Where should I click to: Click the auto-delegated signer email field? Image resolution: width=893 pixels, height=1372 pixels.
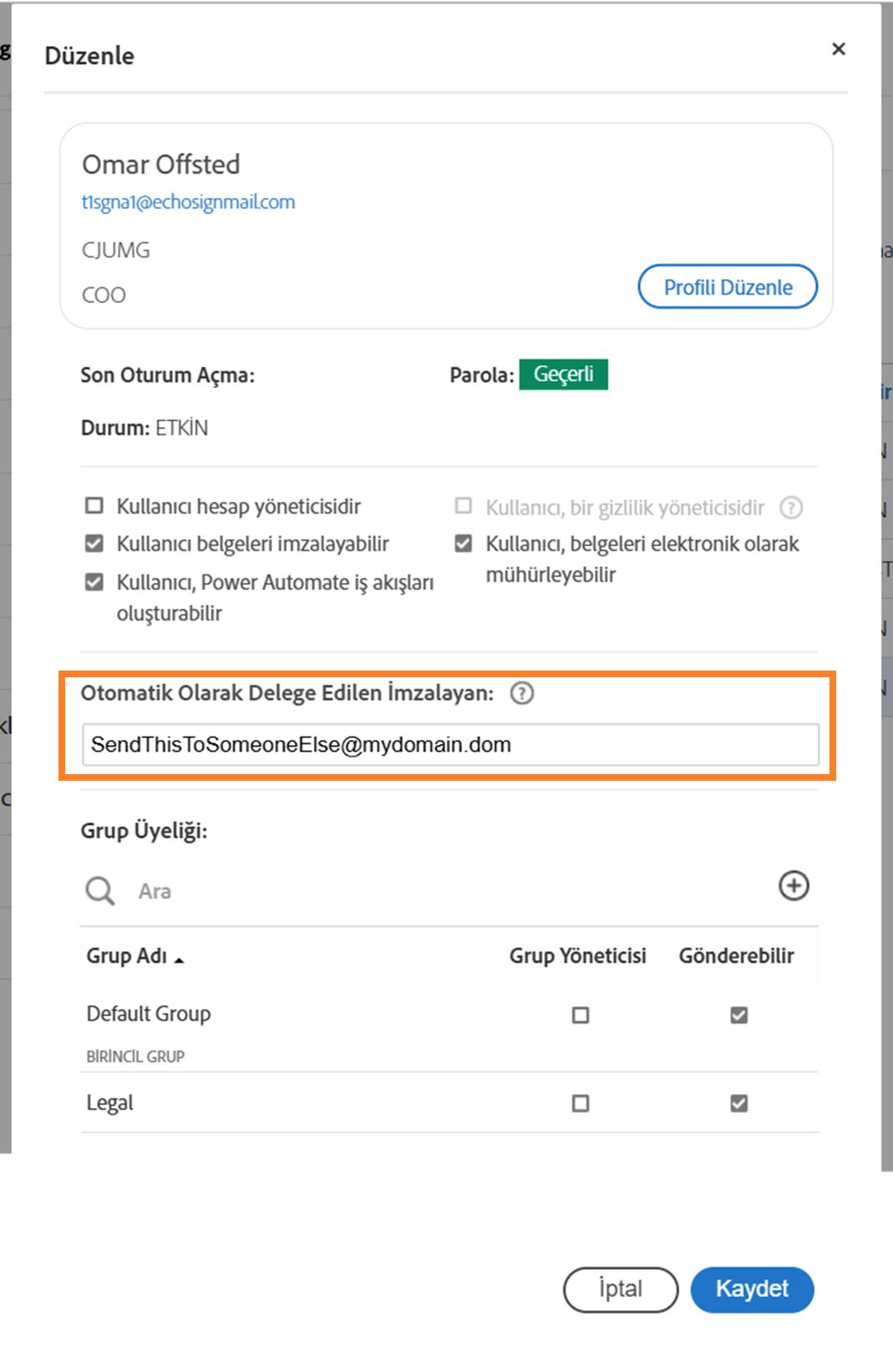point(450,745)
